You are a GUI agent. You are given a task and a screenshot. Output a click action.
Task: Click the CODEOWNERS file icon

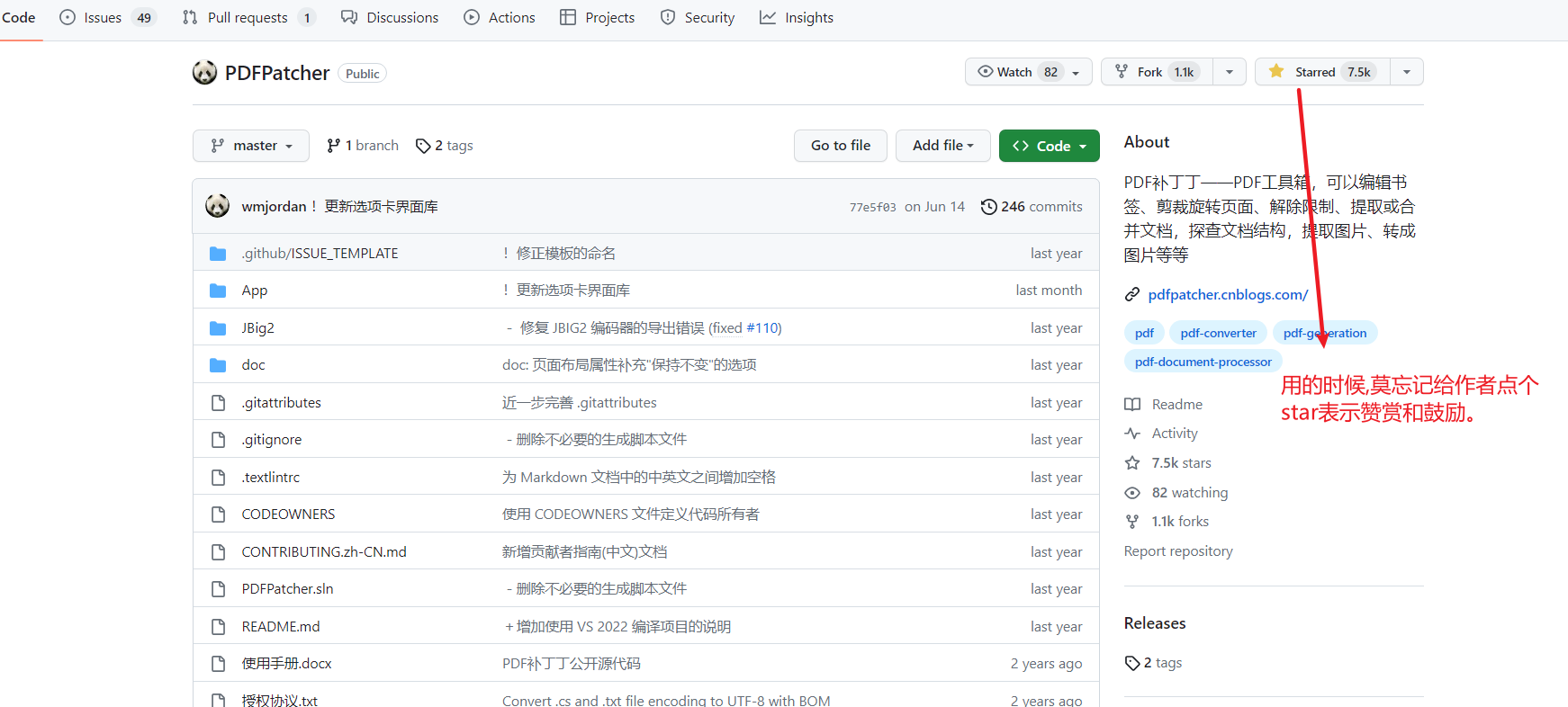(218, 515)
